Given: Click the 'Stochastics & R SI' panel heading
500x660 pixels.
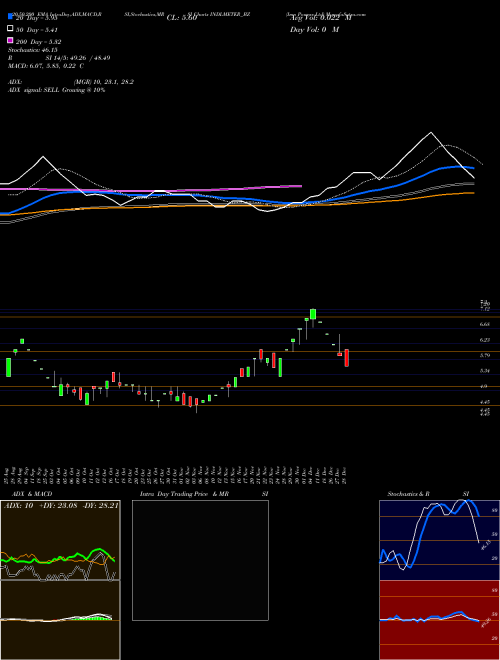Looking at the screenshot, I should tap(428, 494).
